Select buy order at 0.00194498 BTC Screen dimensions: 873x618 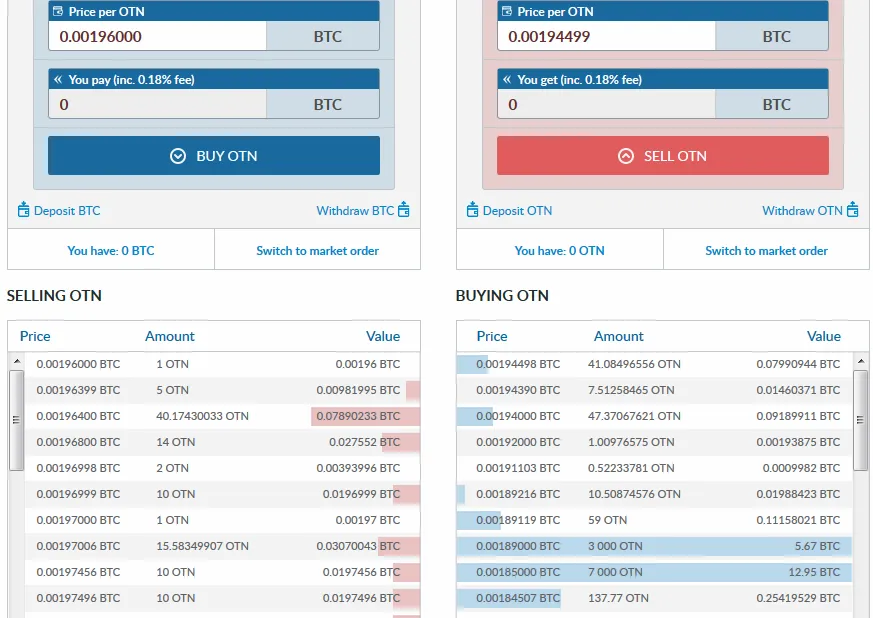654,364
